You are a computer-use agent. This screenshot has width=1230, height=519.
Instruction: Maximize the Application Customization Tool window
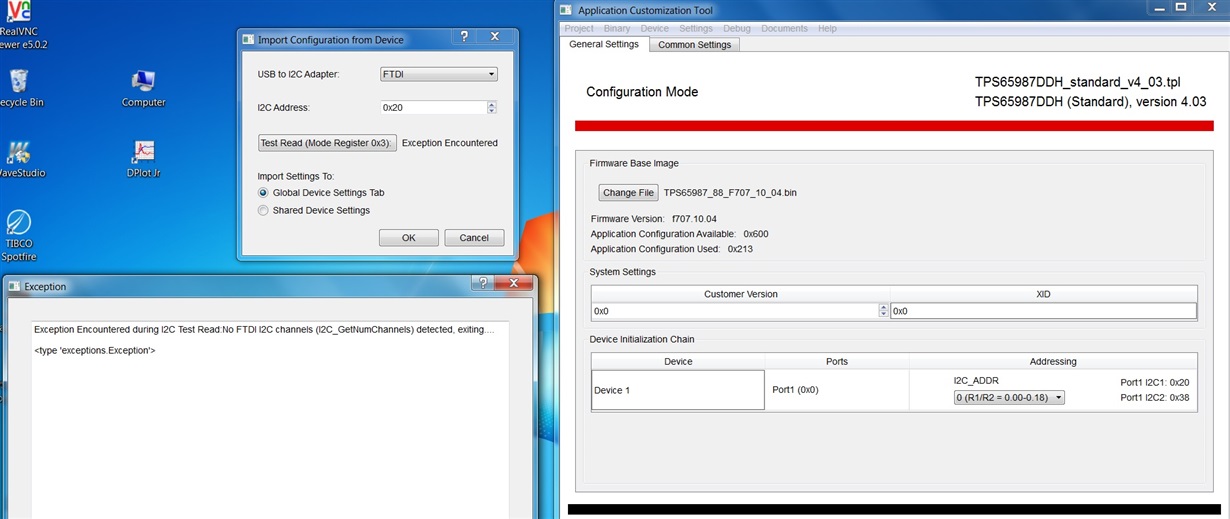1179,7
